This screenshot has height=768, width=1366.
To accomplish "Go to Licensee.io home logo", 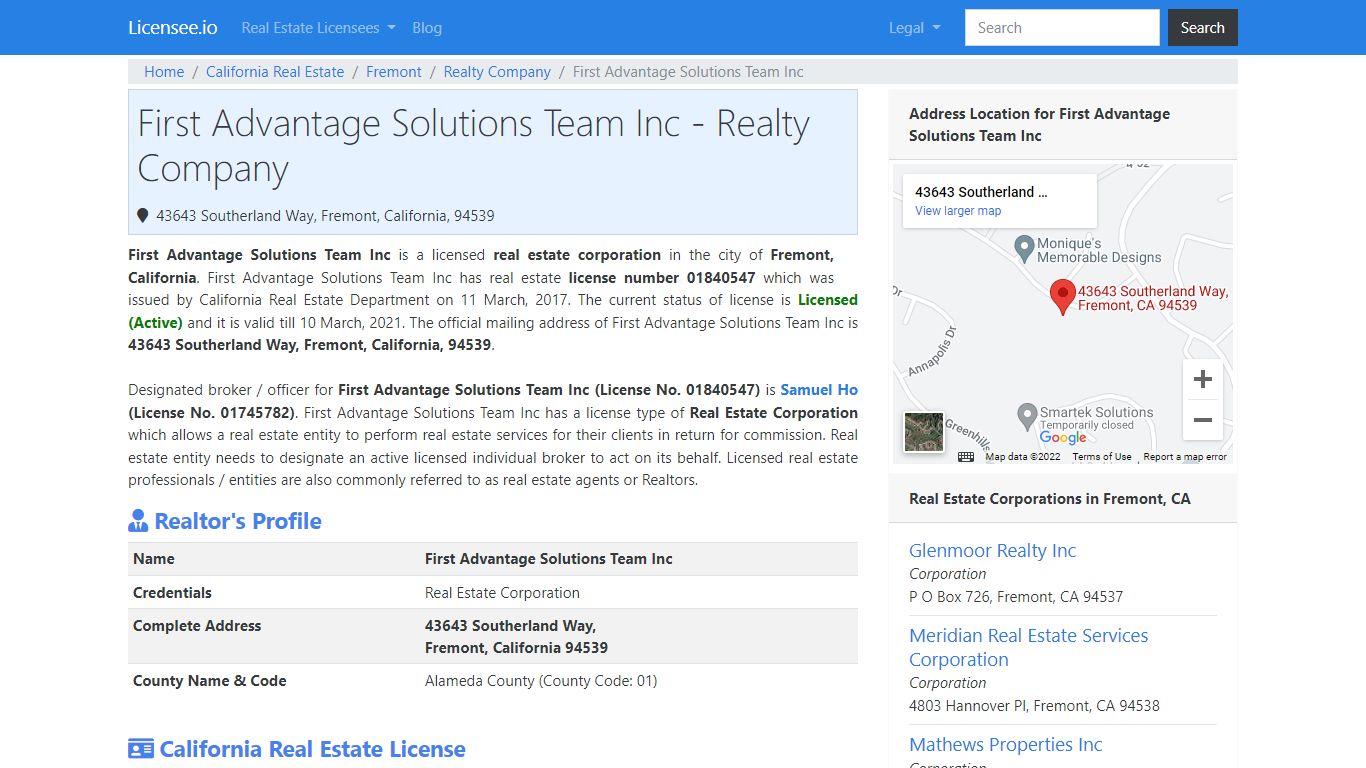I will [173, 28].
